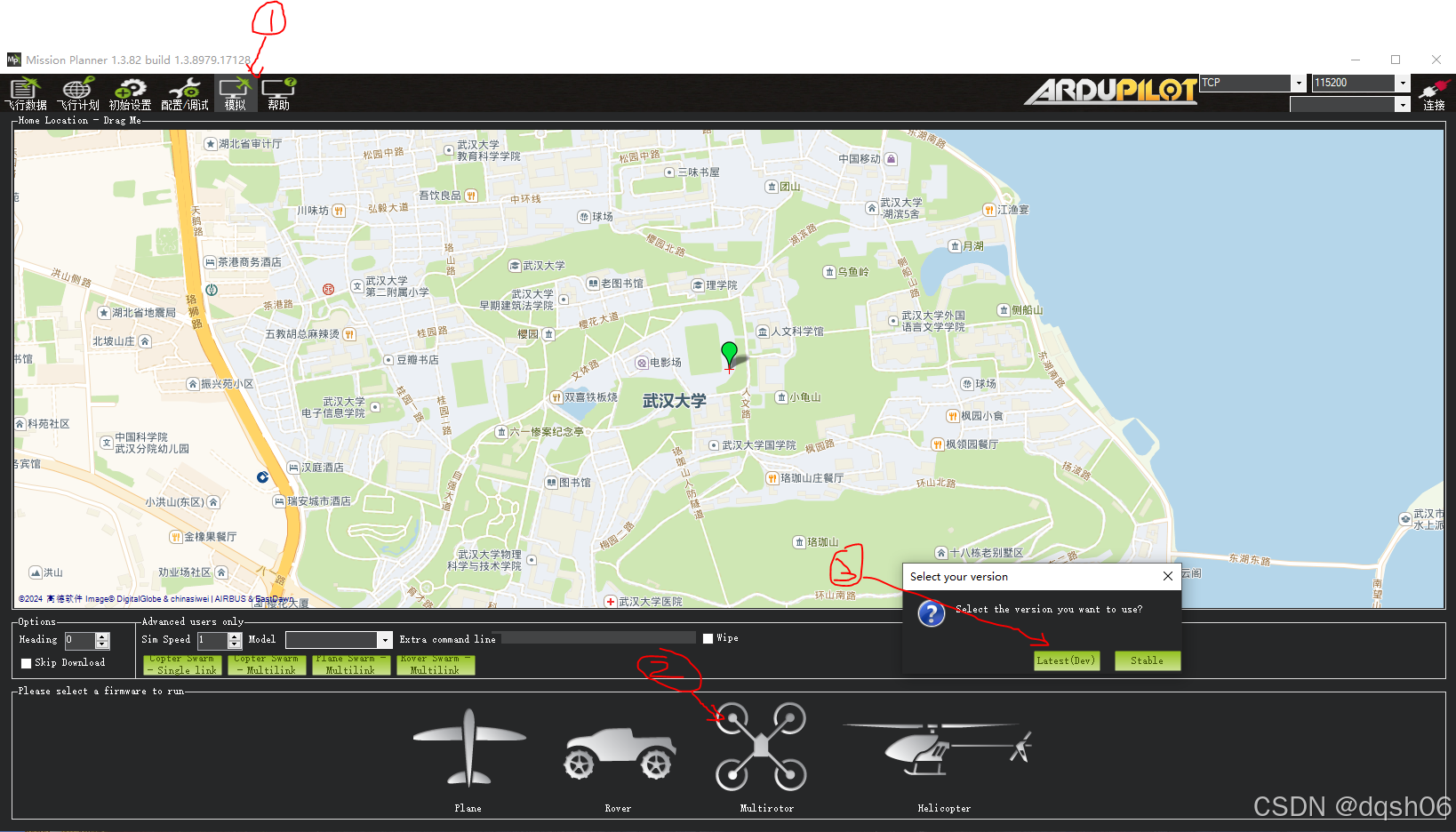Select the Plane firmware icon
This screenshot has height=832, width=1456.
coord(468,748)
